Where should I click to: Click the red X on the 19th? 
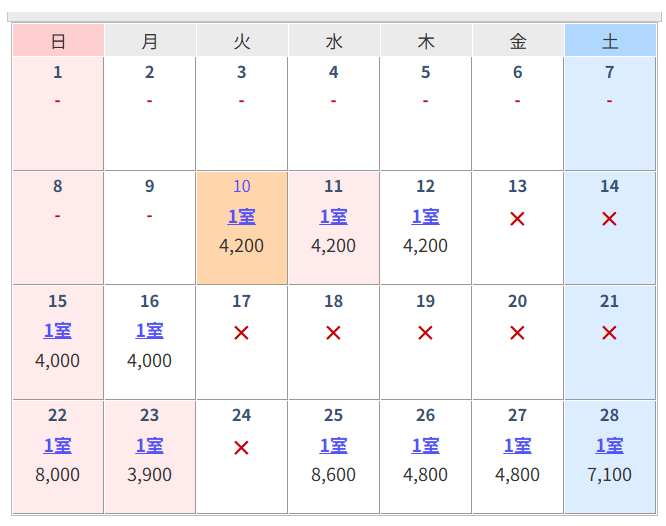(x=425, y=333)
